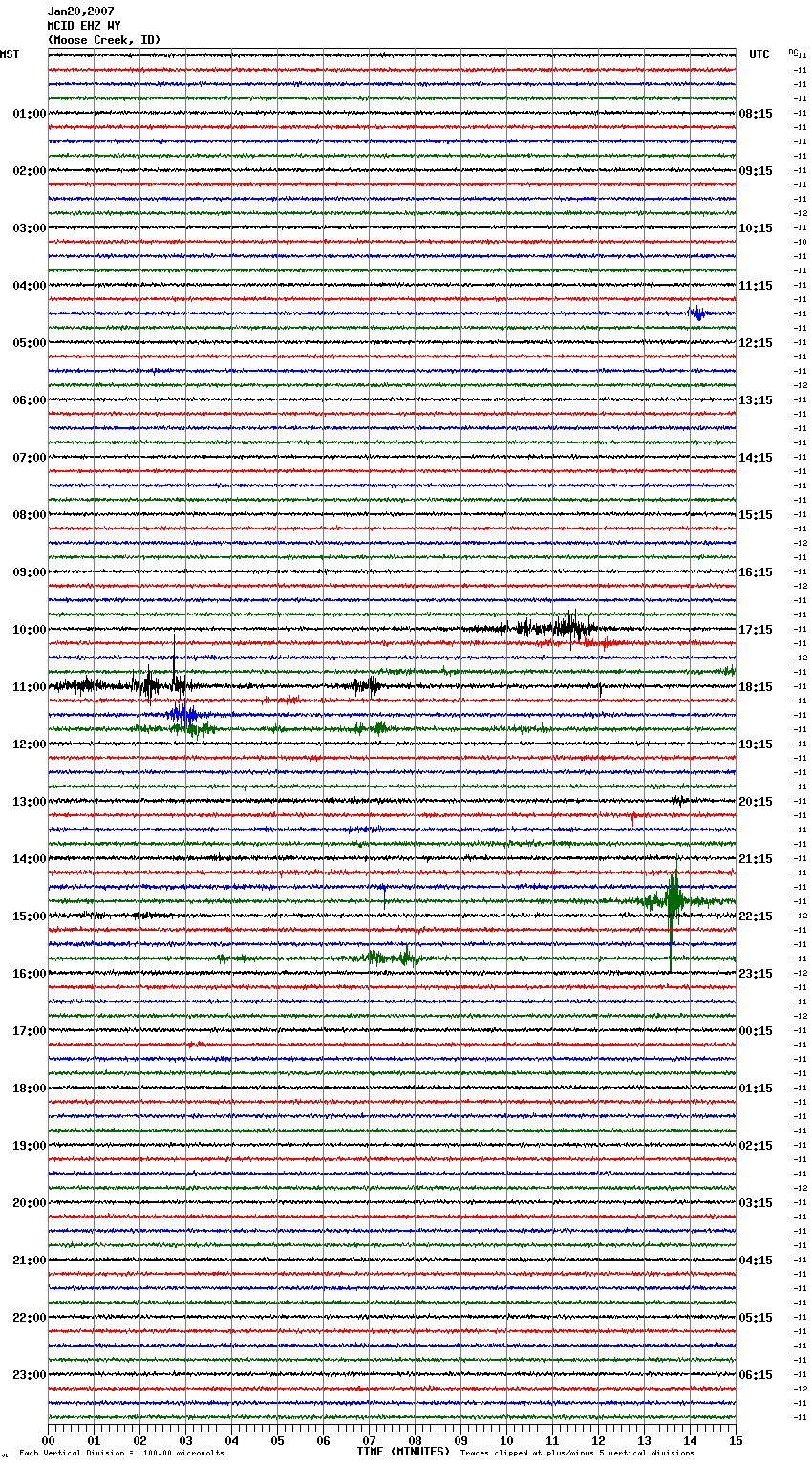812x1466 pixels.
Task: Click the "01:00" MST time label
Action: [30, 114]
